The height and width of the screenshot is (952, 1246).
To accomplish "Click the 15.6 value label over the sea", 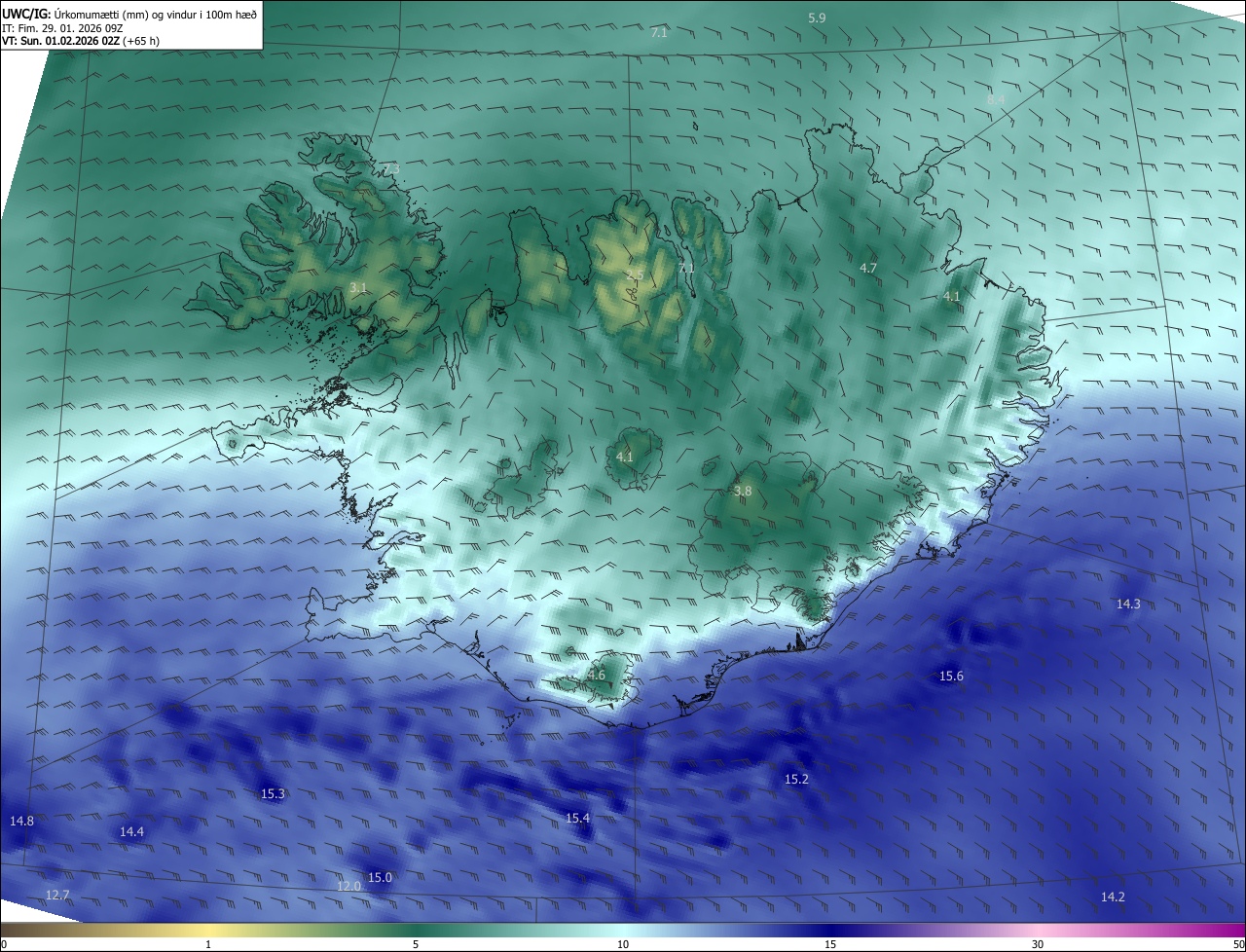I will click(x=951, y=676).
